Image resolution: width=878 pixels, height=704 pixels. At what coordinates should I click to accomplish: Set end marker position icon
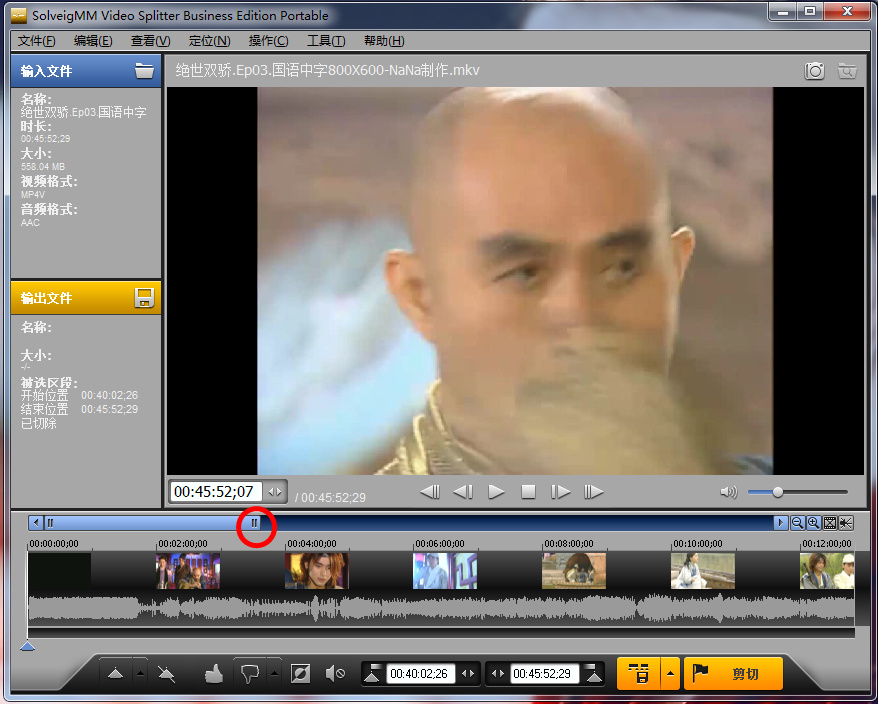point(594,673)
